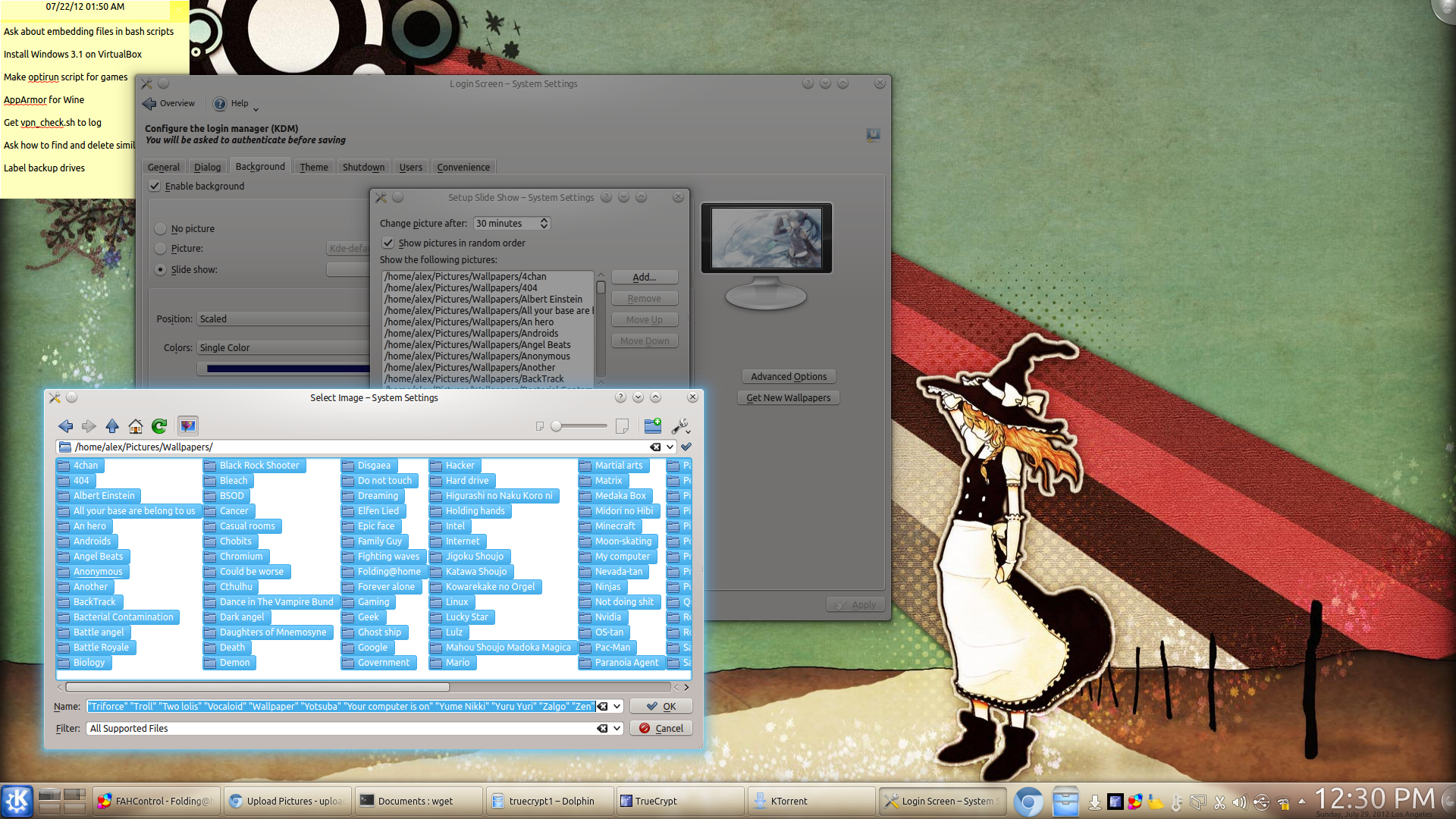Open file dialog options wrench icon
The height and width of the screenshot is (819, 1456).
pyautogui.click(x=680, y=426)
